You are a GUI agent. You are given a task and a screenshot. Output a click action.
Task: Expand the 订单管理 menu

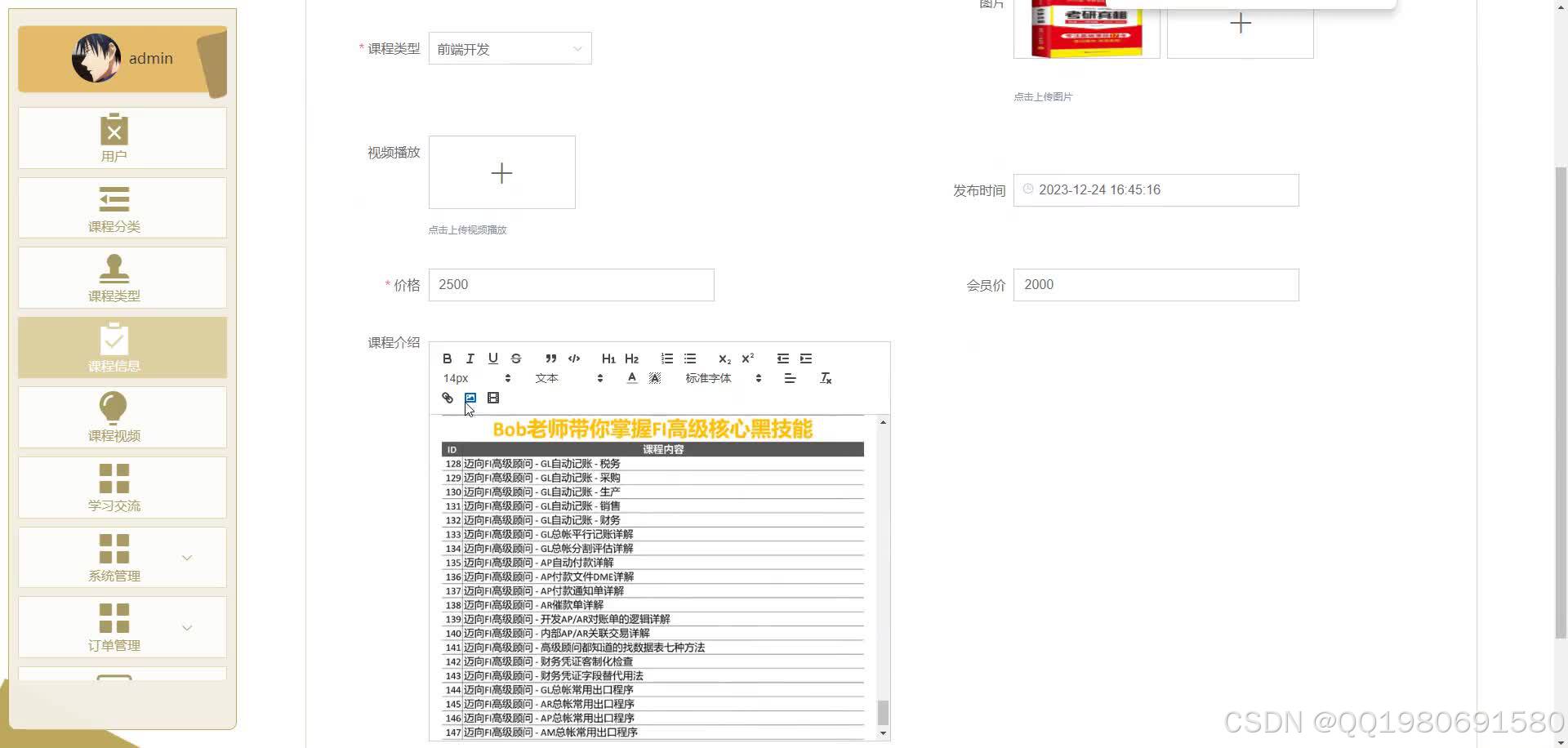tap(114, 627)
